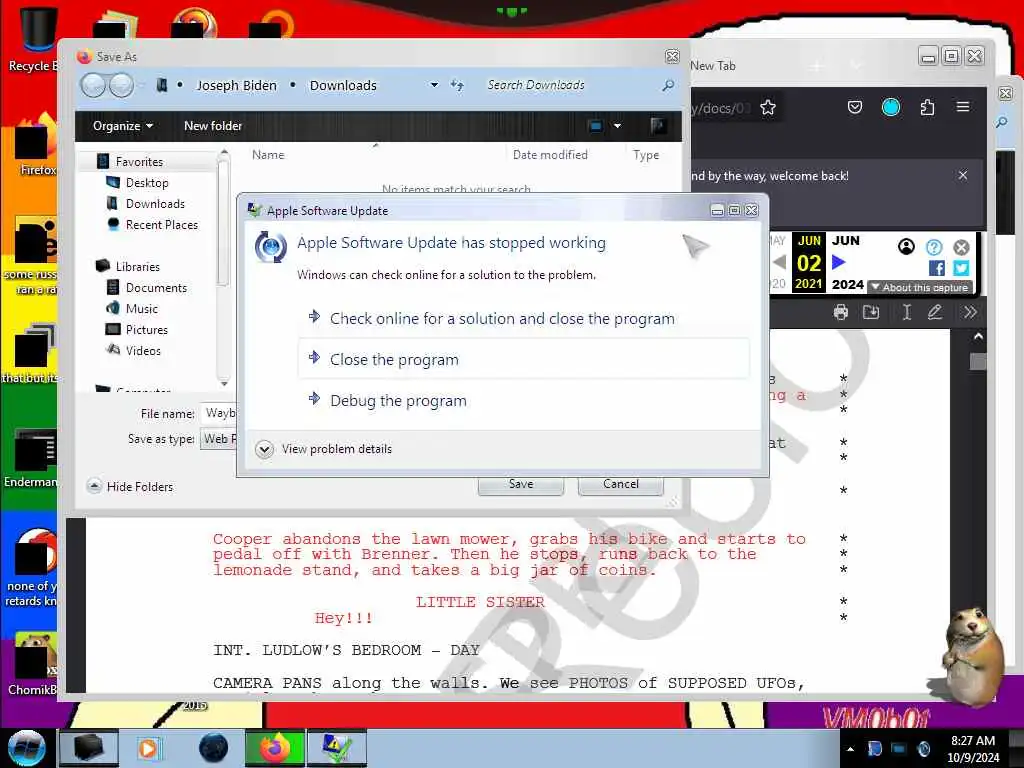Viewport: 1024px width, 768px height.
Task: Open the Save as type combo box
Action: (219, 439)
